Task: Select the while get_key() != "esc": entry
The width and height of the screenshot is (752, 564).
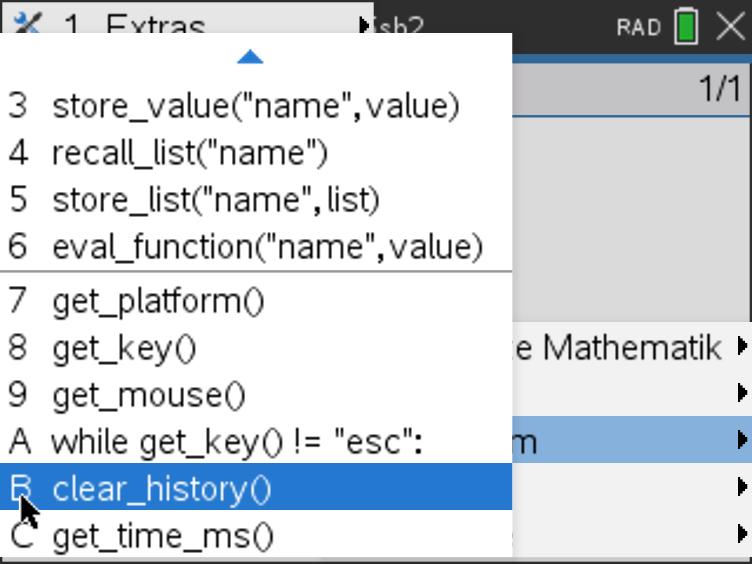Action: (x=236, y=441)
